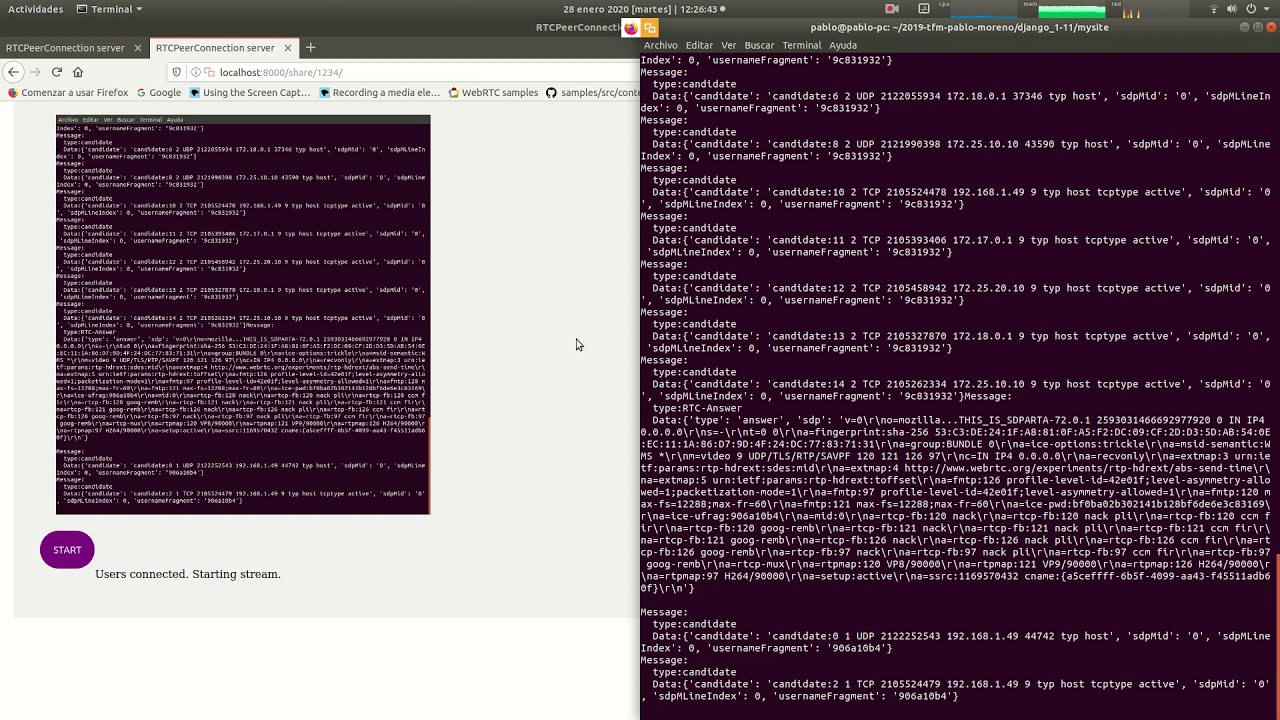This screenshot has width=1280, height=720.
Task: Open Terminal menu in terminal window
Action: point(801,45)
